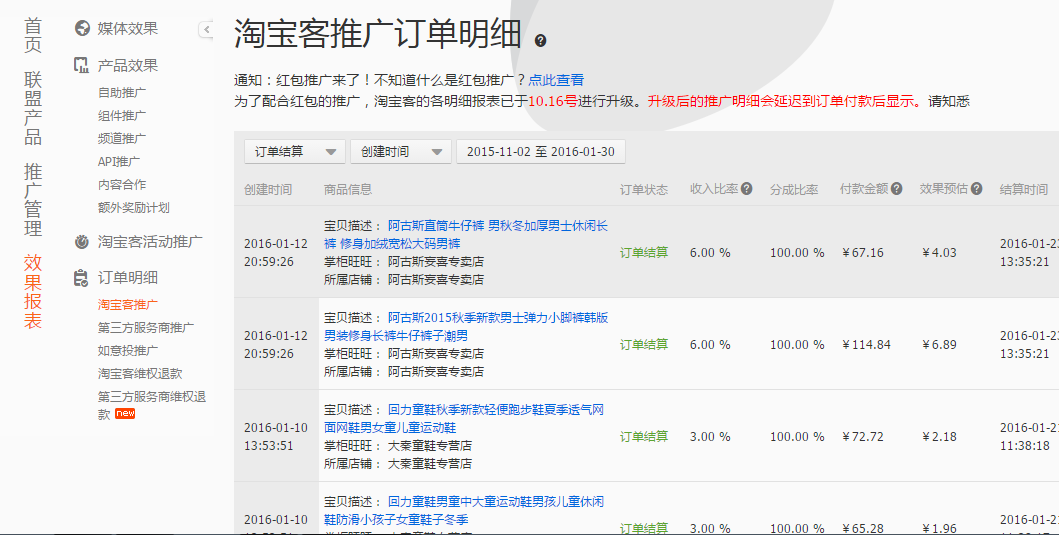
Task: Click 3.00 % rate in ¥72.72 row
Action: [x=710, y=436]
